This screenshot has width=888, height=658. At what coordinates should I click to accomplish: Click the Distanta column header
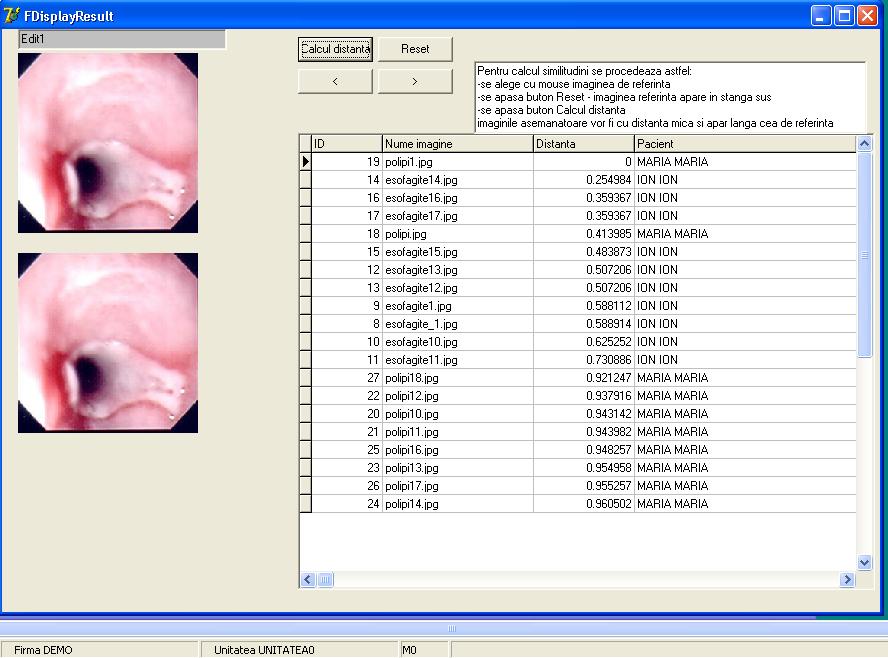click(x=583, y=144)
